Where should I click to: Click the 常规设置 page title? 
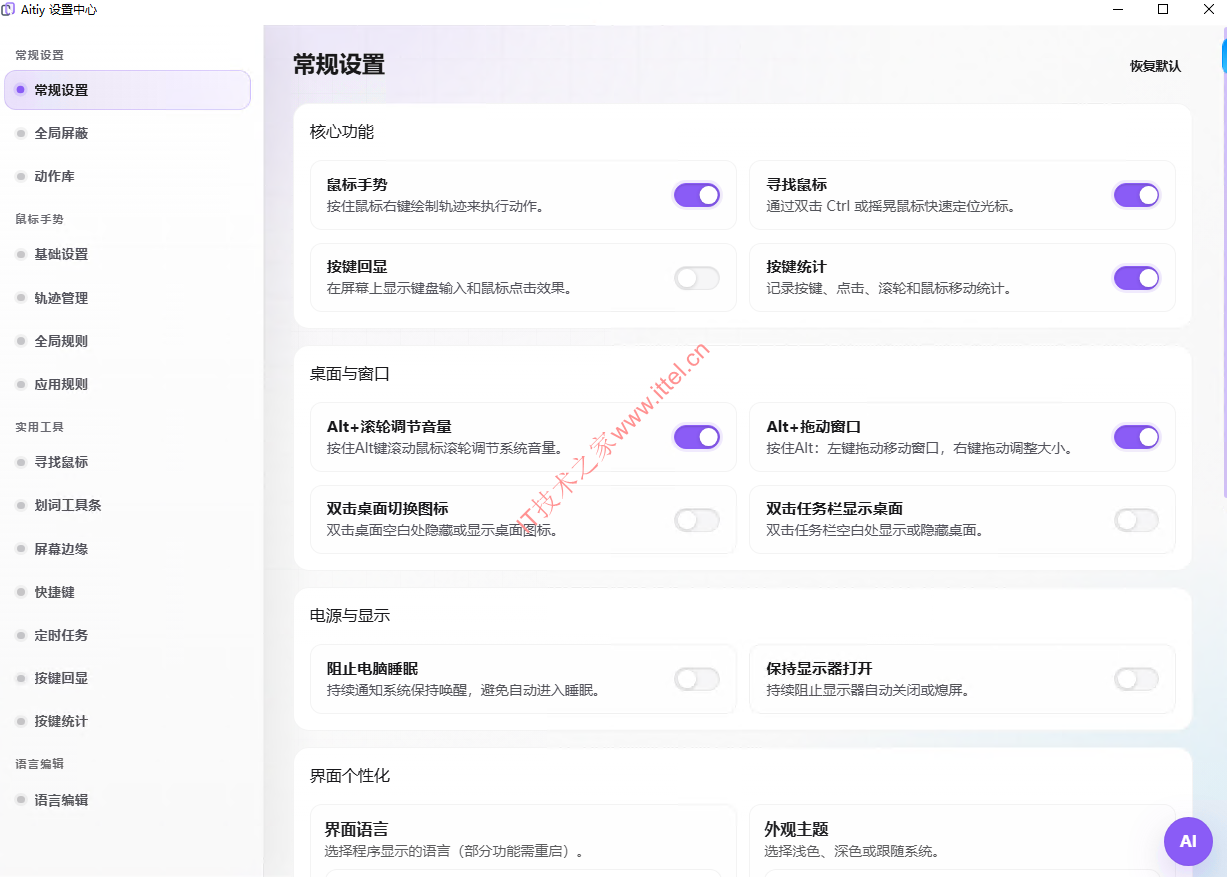[x=339, y=65]
